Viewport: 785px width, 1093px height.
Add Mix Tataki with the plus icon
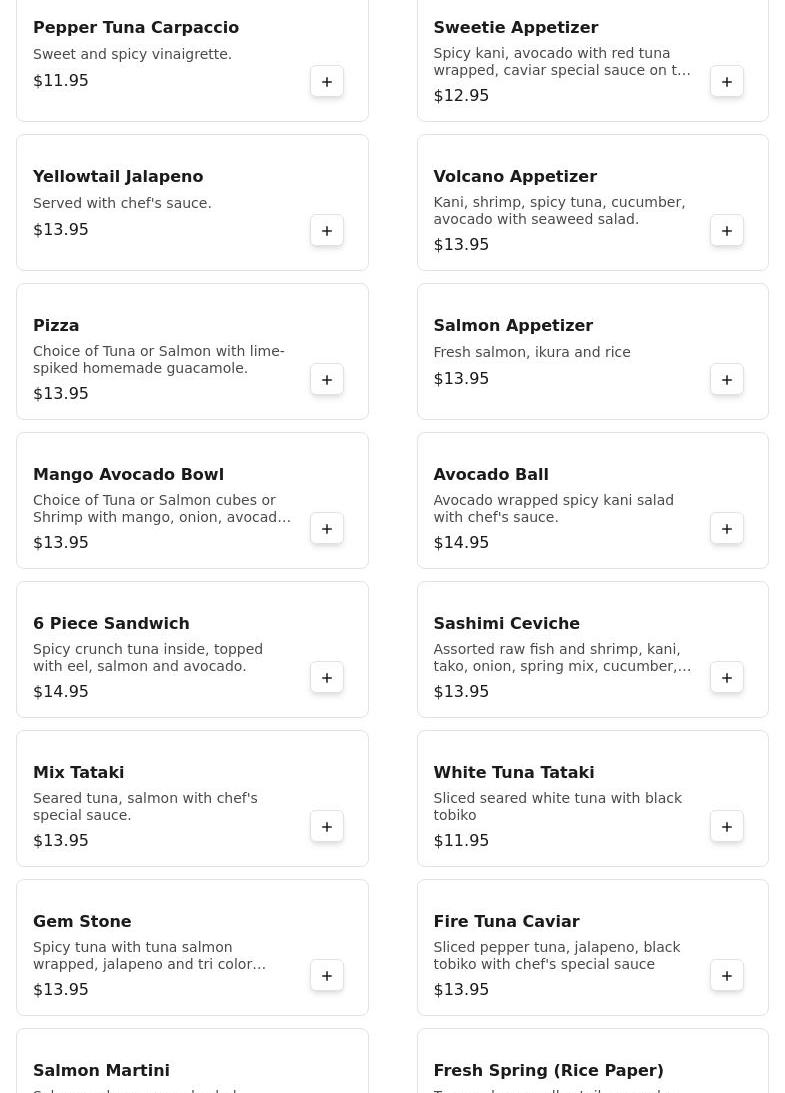pos(327,827)
